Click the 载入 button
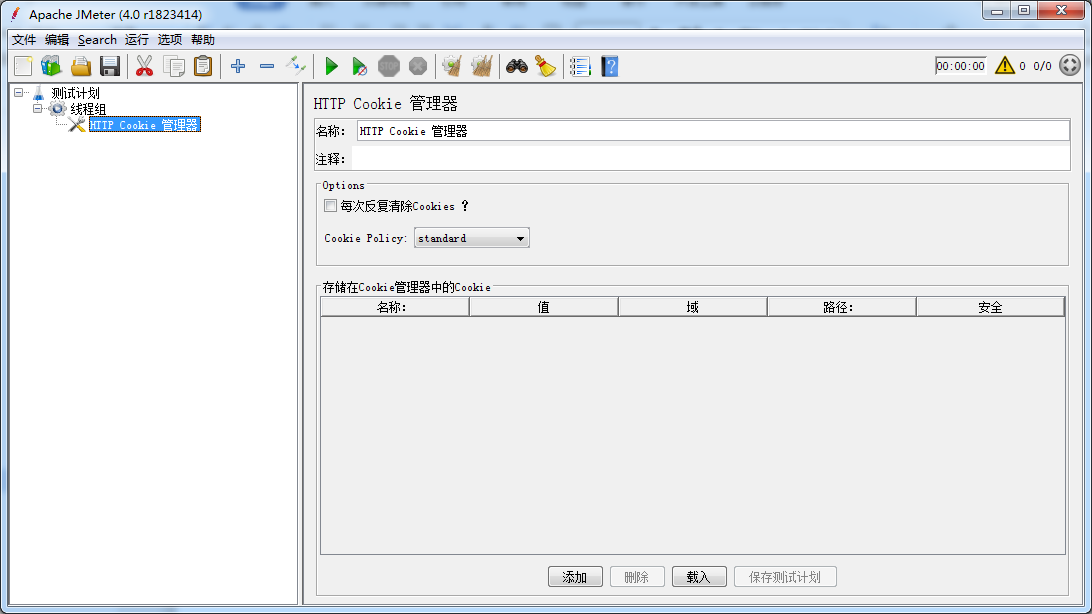The height and width of the screenshot is (614, 1092). coord(699,577)
